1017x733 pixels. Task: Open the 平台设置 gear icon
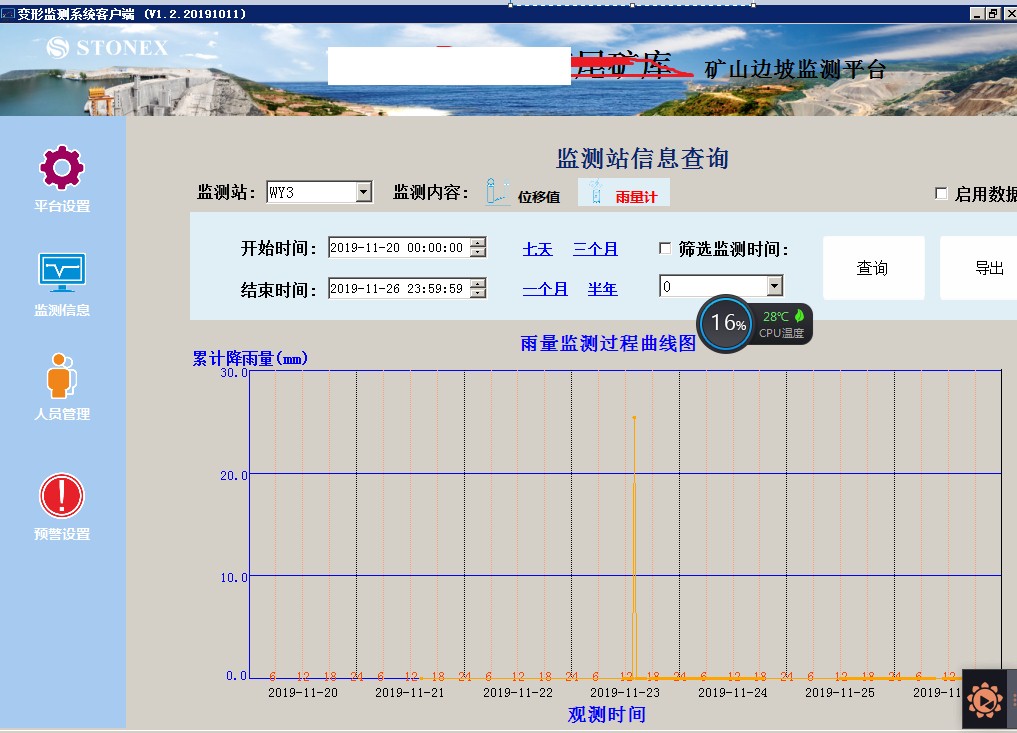pos(61,168)
